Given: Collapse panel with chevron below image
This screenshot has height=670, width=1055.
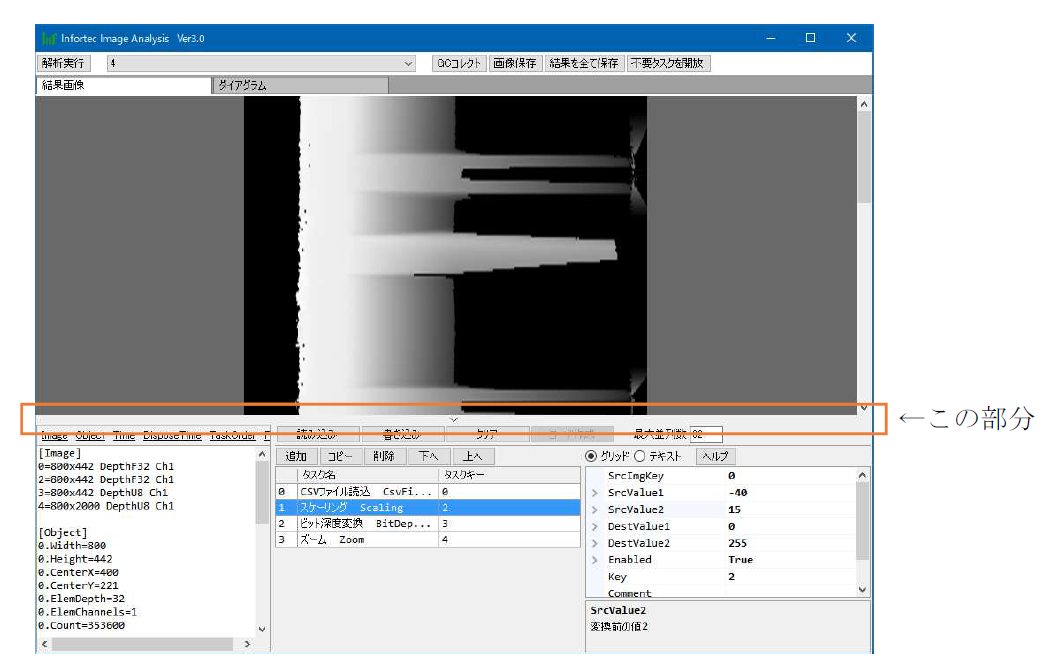Looking at the screenshot, I should (454, 420).
